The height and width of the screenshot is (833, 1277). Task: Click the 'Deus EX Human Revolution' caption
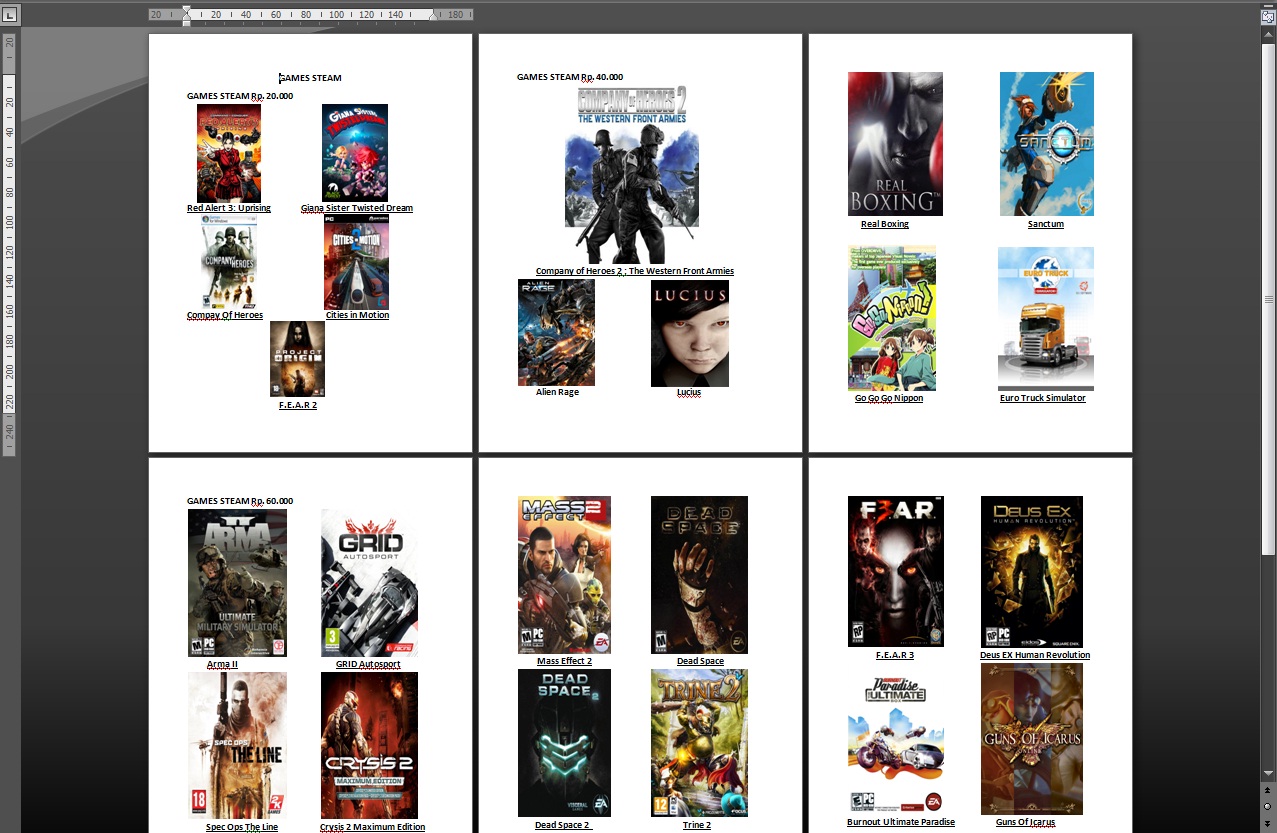click(1035, 655)
